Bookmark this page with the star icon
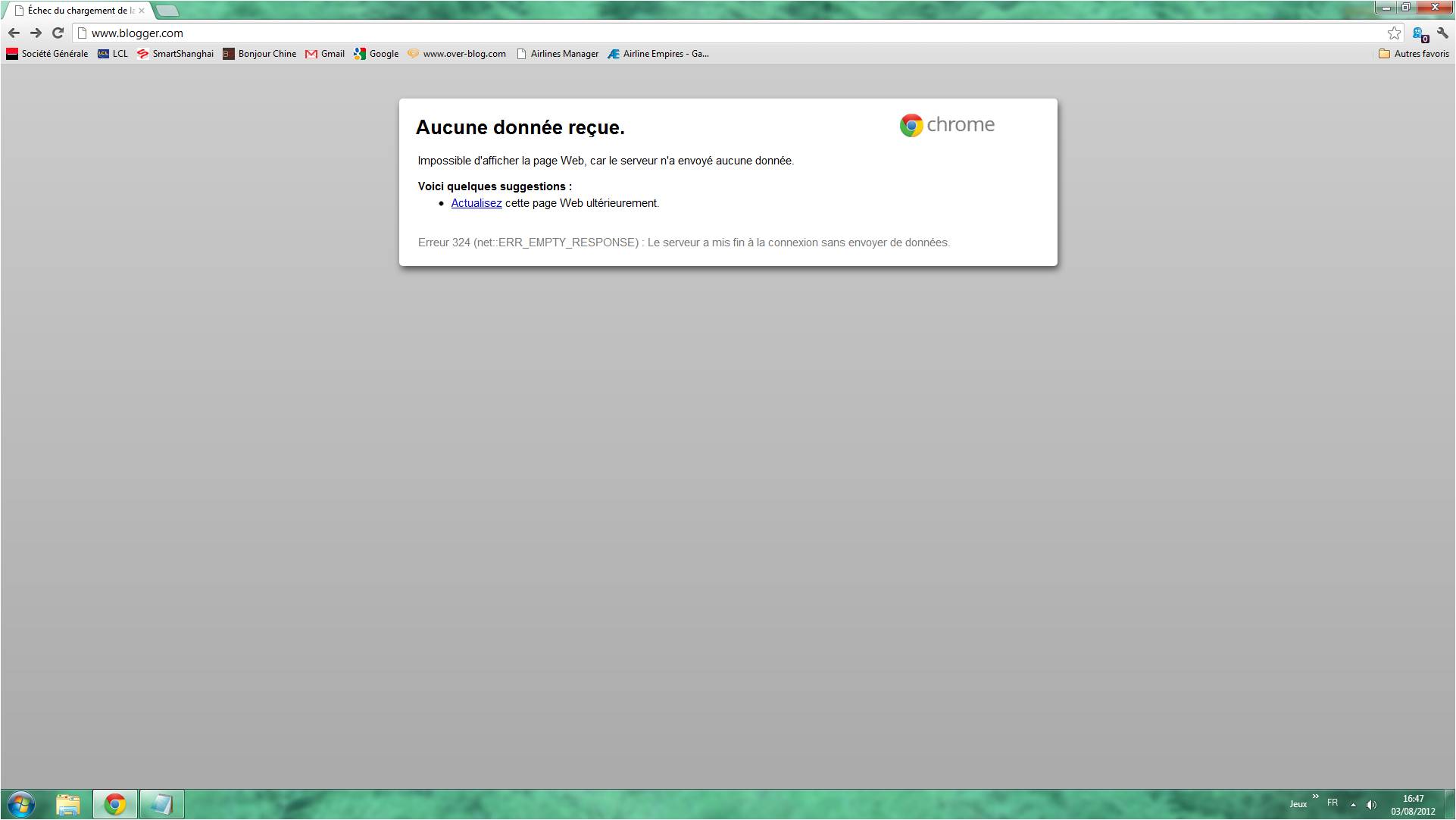Image resolution: width=1456 pixels, height=820 pixels. 1394,33
